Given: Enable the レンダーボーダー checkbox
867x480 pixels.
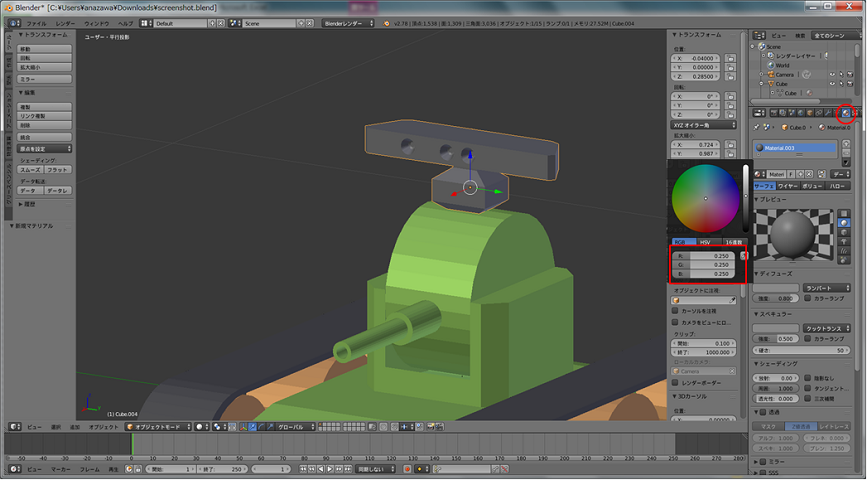Looking at the screenshot, I should point(675,382).
